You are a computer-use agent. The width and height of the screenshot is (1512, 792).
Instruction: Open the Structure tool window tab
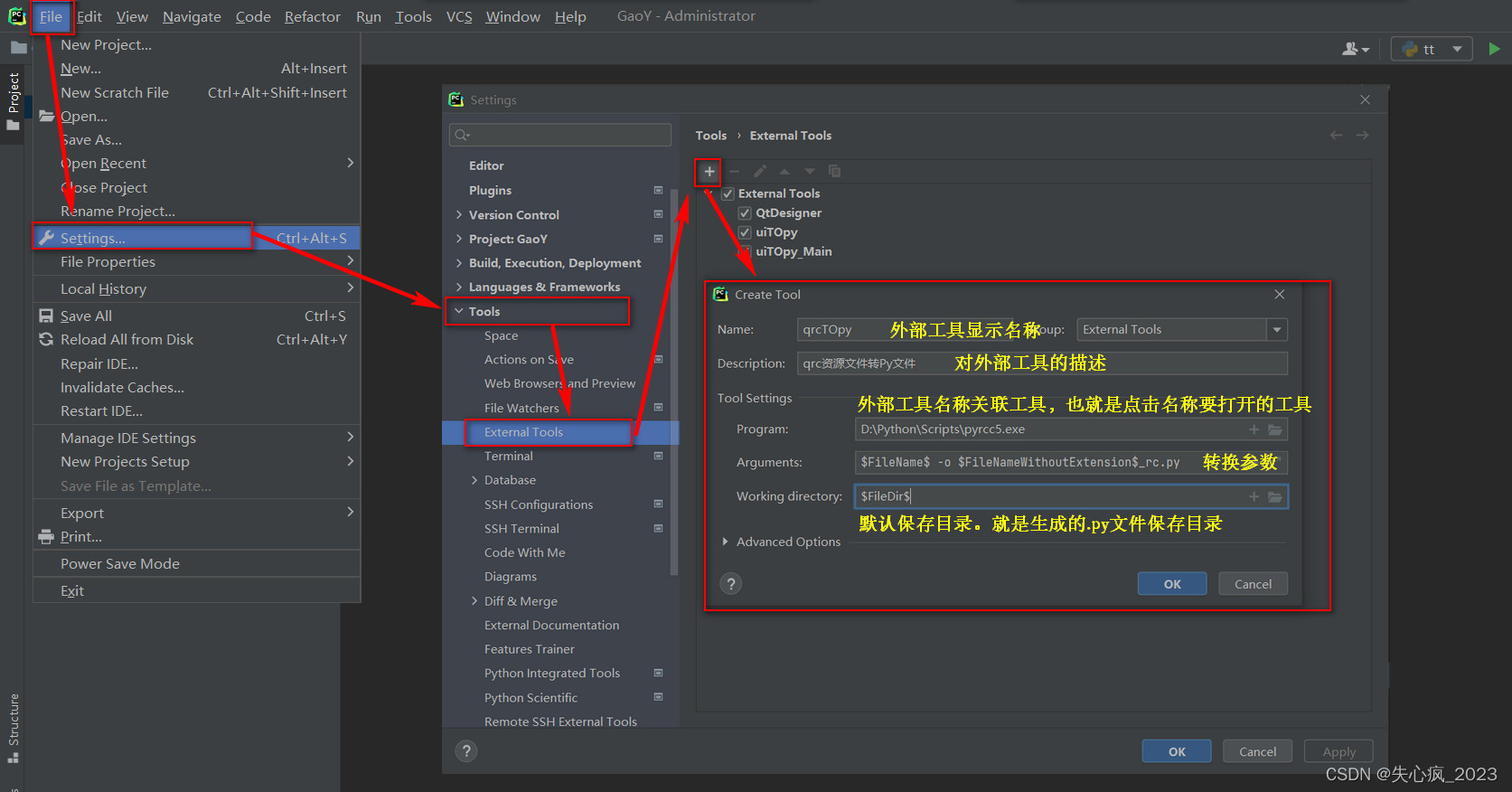pyautogui.click(x=13, y=728)
